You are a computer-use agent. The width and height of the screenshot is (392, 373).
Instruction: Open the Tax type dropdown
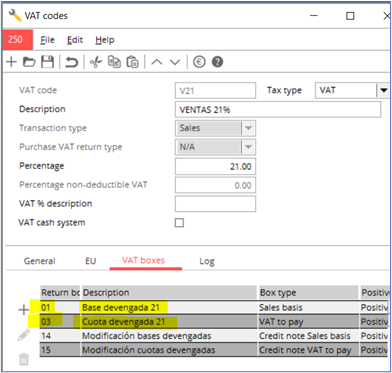point(383,90)
